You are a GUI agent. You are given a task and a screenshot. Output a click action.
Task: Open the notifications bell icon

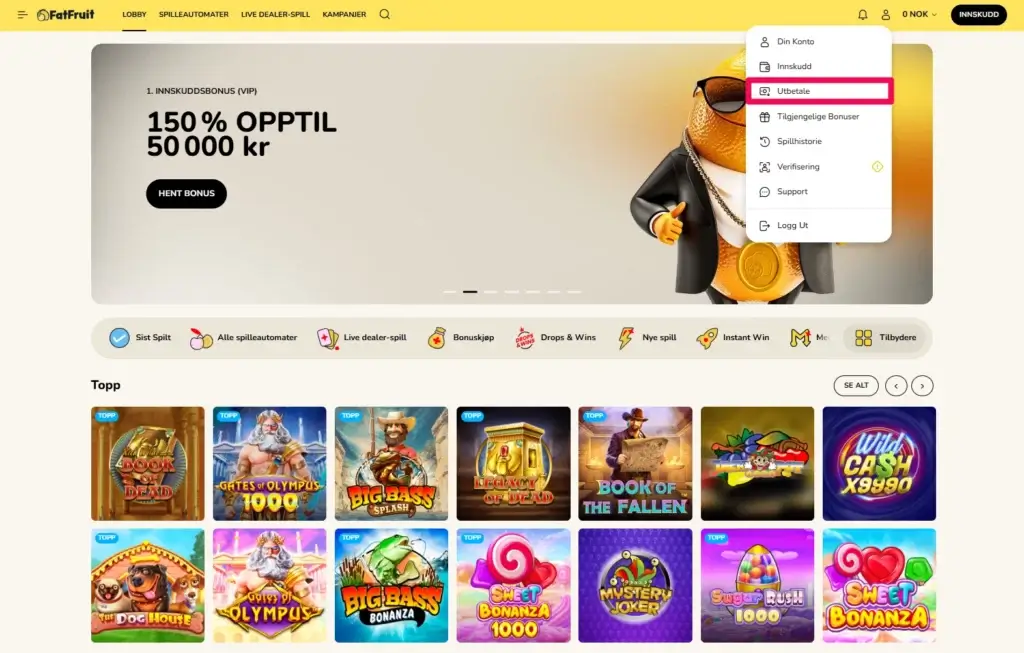point(863,14)
